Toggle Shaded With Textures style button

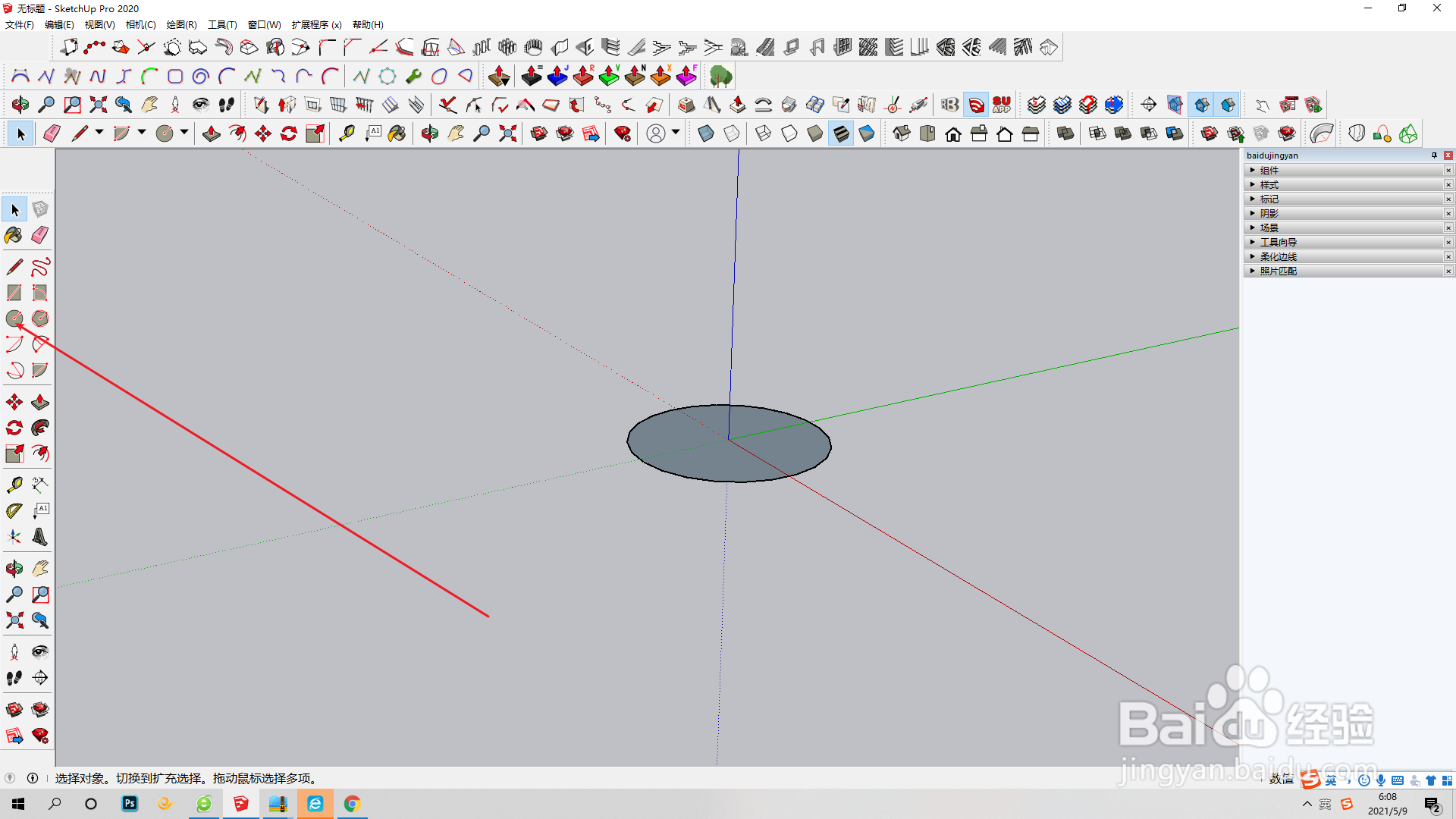pyautogui.click(x=841, y=134)
